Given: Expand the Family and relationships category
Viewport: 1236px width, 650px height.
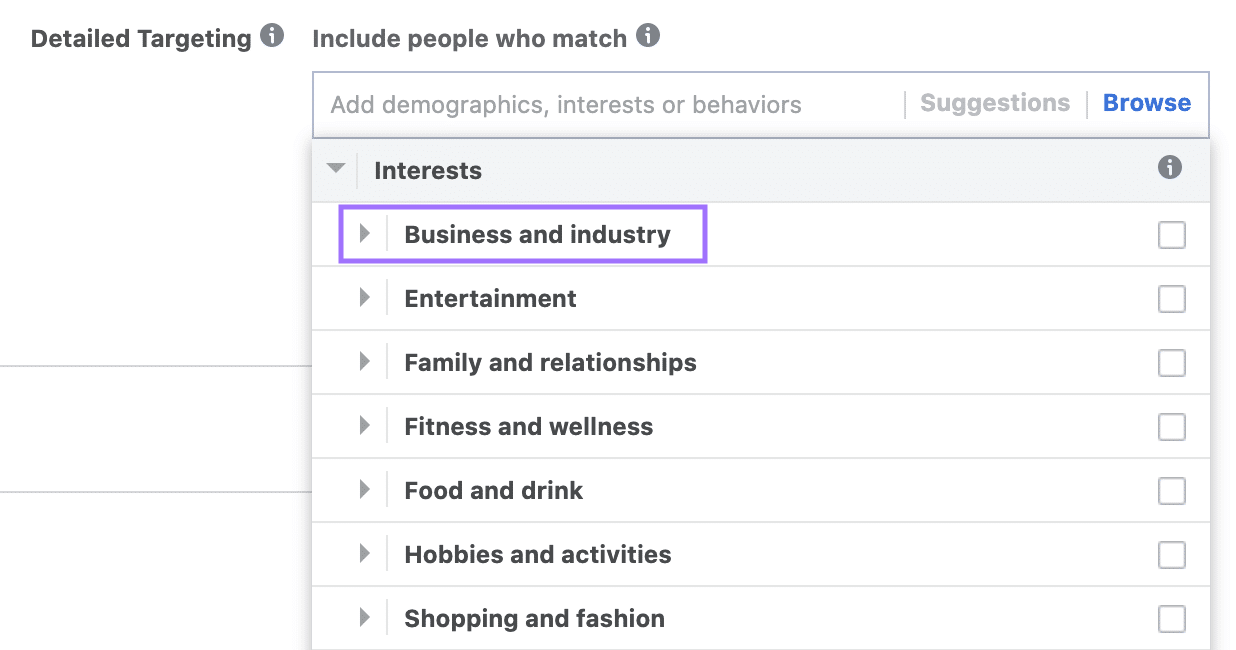Looking at the screenshot, I should point(365,362).
